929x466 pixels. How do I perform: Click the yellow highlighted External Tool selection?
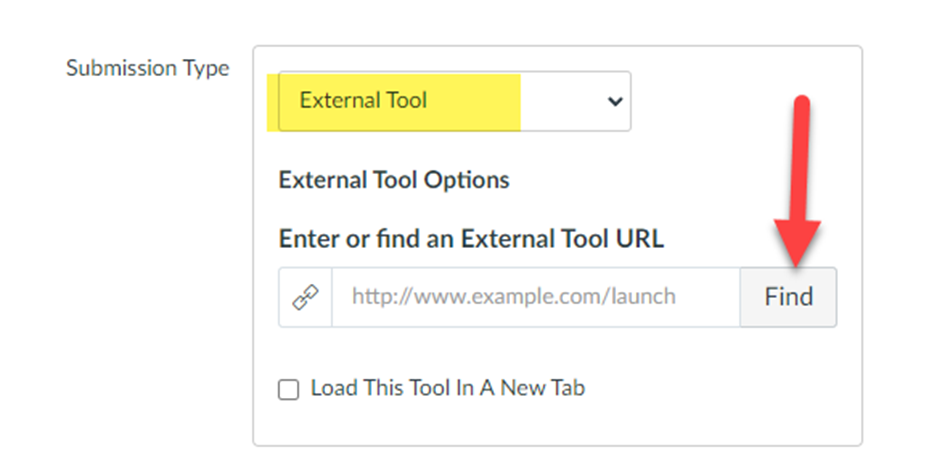(x=398, y=101)
